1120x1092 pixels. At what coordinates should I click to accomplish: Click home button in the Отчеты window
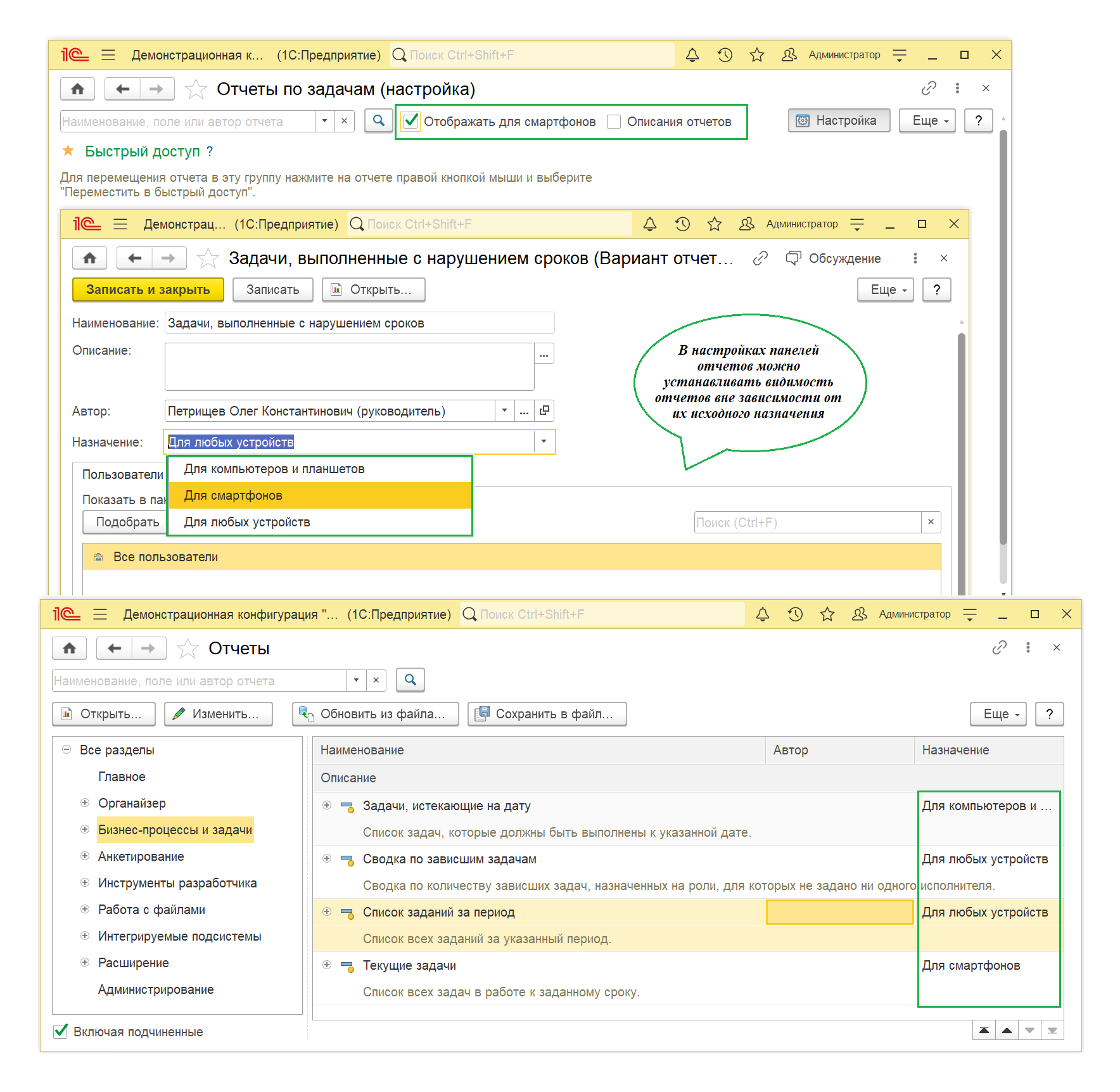(x=70, y=648)
